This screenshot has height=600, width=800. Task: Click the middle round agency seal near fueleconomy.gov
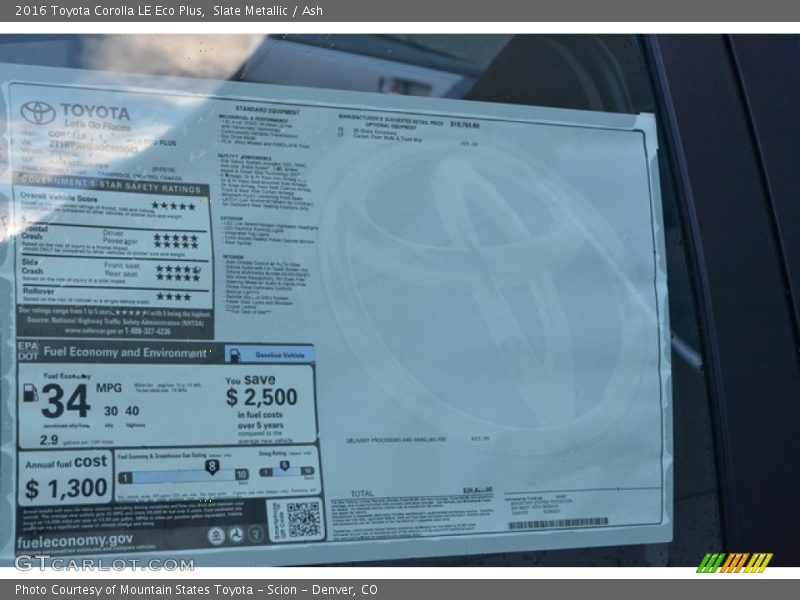click(x=236, y=534)
